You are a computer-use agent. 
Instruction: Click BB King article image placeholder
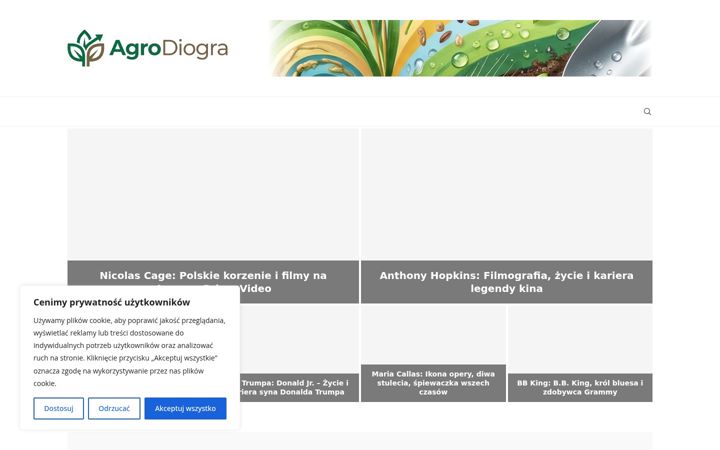click(x=580, y=340)
